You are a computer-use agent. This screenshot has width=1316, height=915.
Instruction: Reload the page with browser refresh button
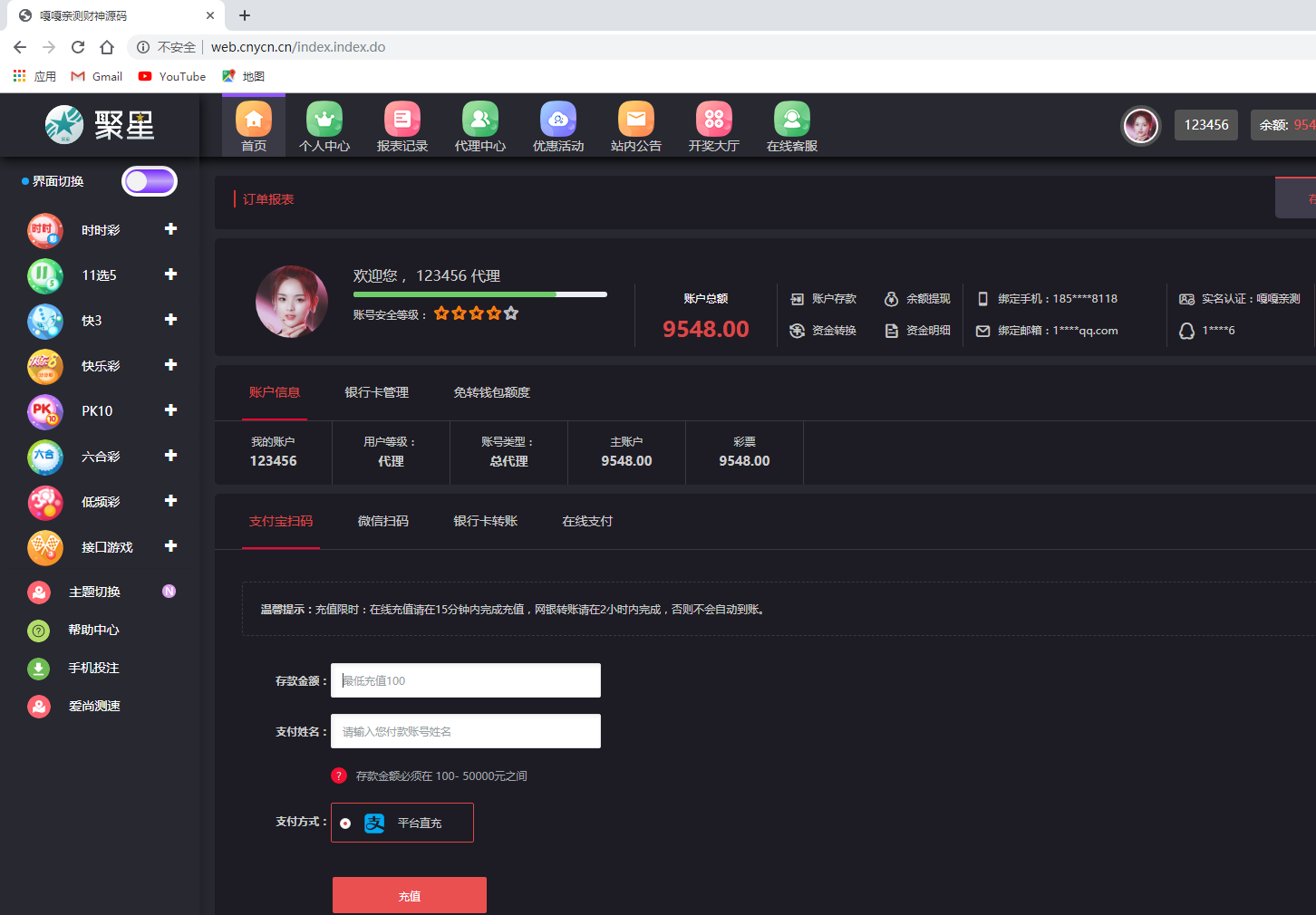click(x=78, y=47)
